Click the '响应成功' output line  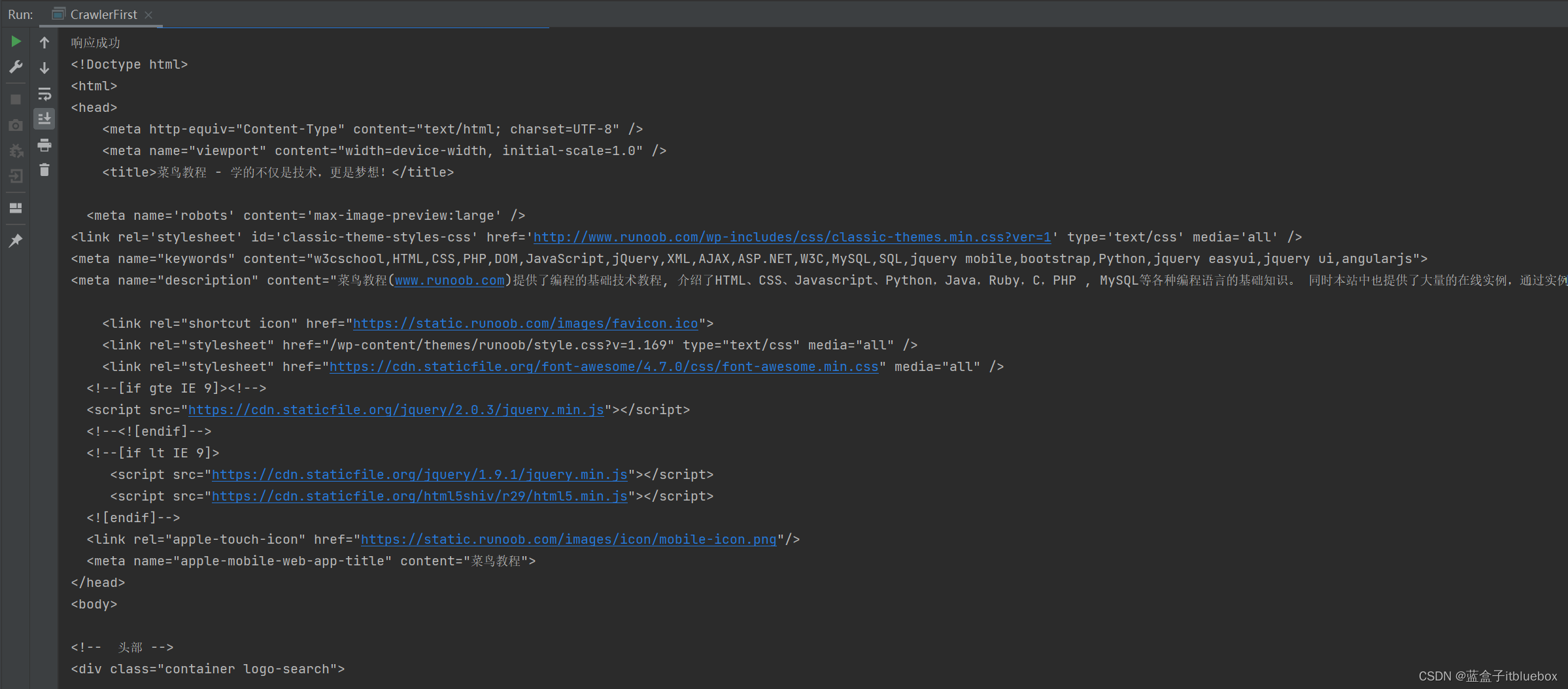(x=95, y=43)
